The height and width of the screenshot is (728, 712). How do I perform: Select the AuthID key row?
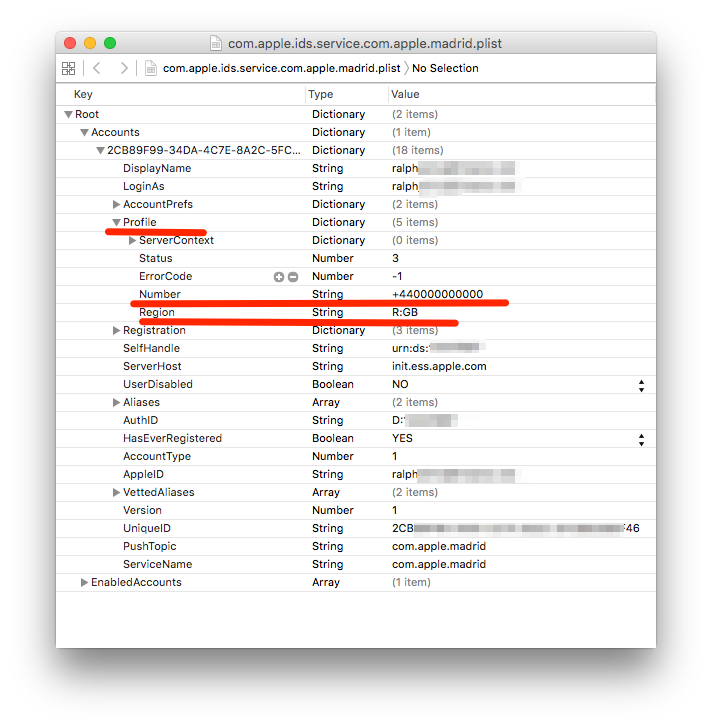(x=356, y=420)
